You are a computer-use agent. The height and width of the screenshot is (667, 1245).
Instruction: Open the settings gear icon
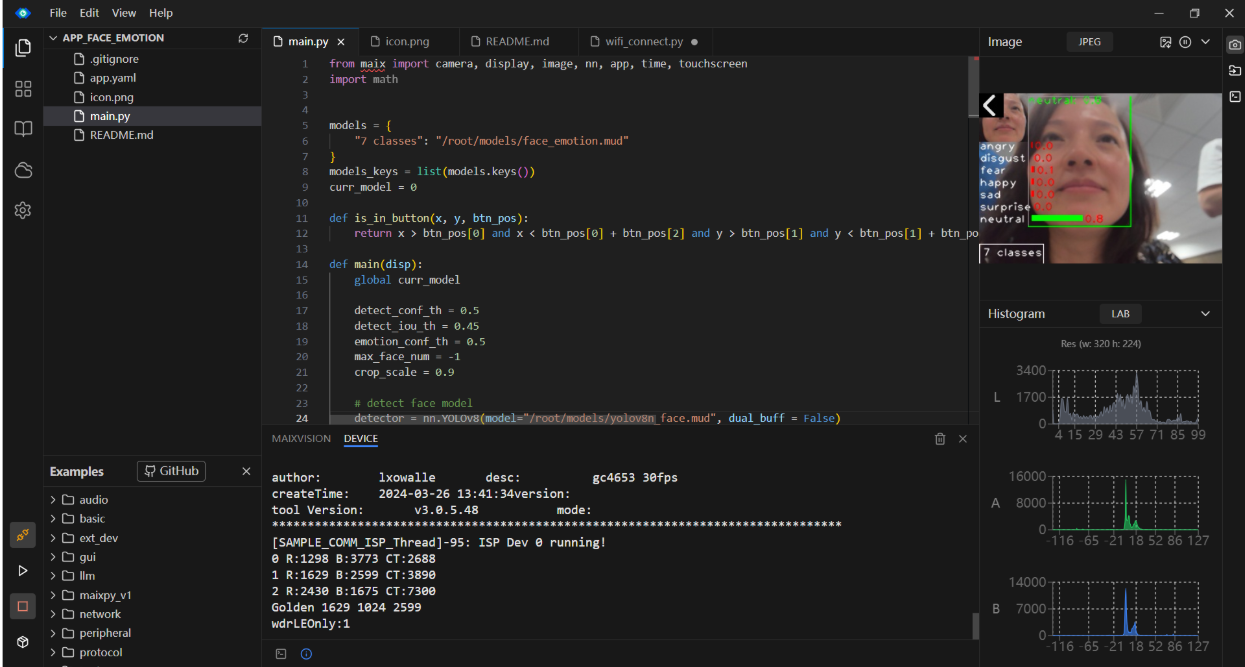click(x=23, y=210)
